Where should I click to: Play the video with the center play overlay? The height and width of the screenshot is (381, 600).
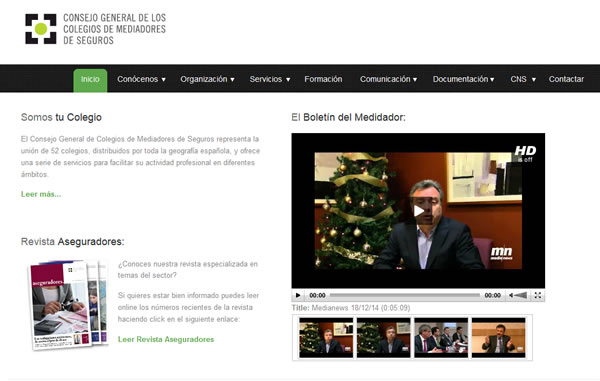click(x=419, y=211)
